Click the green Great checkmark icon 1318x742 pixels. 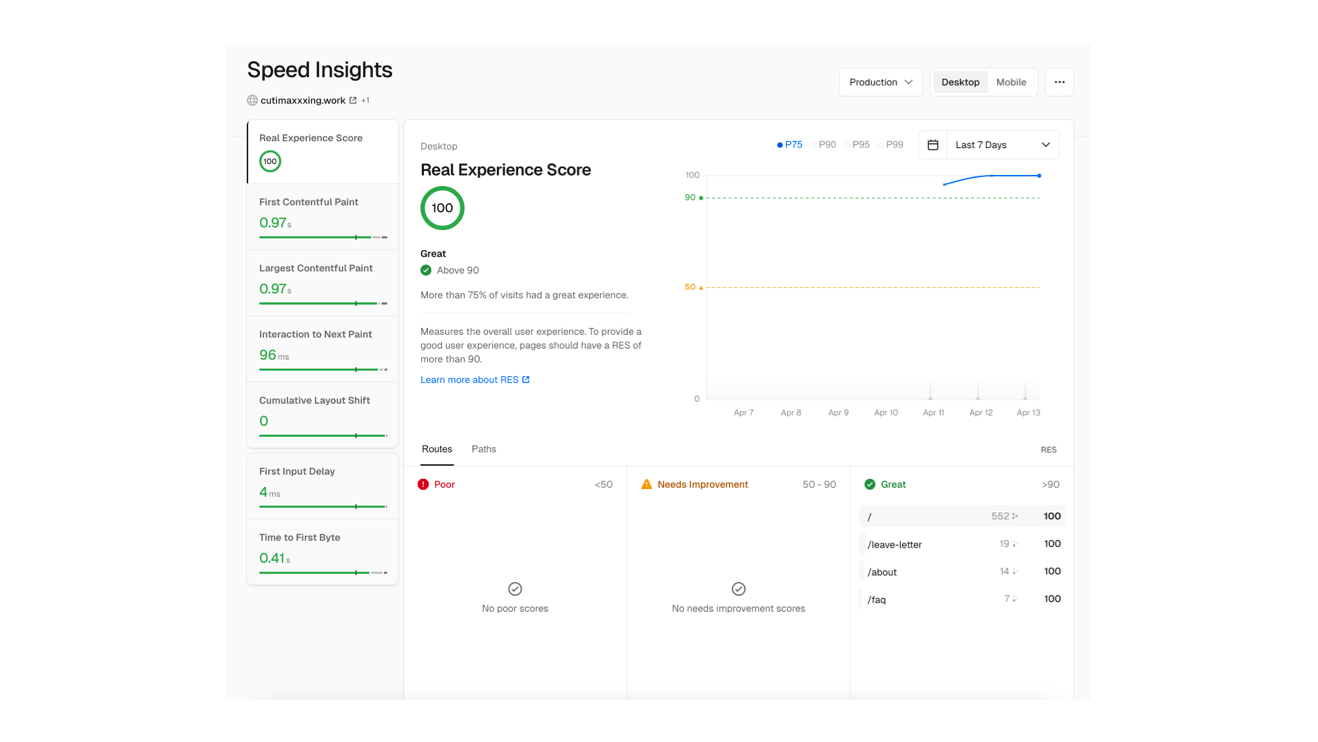[870, 484]
